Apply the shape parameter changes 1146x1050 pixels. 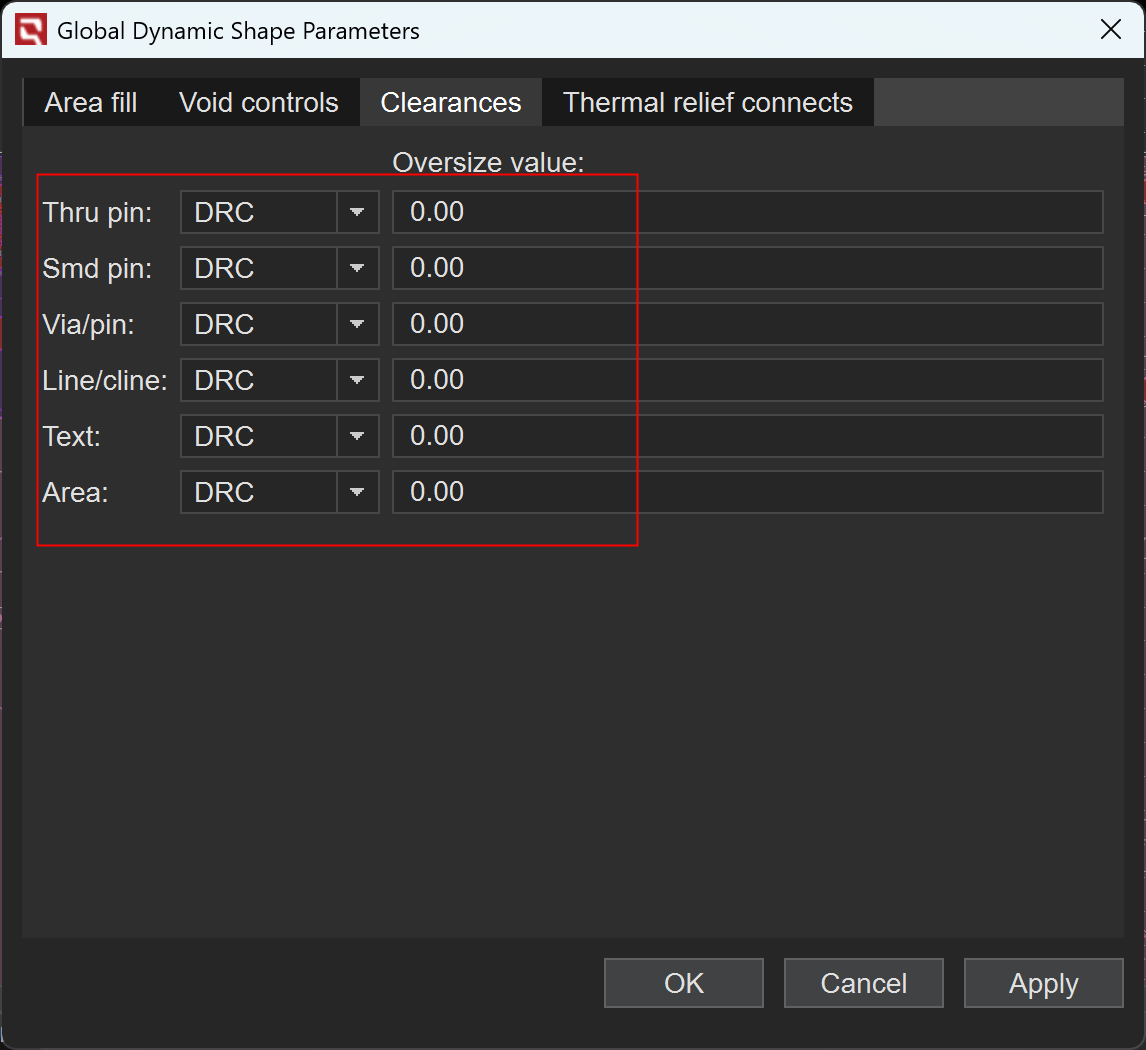pyautogui.click(x=1043, y=983)
